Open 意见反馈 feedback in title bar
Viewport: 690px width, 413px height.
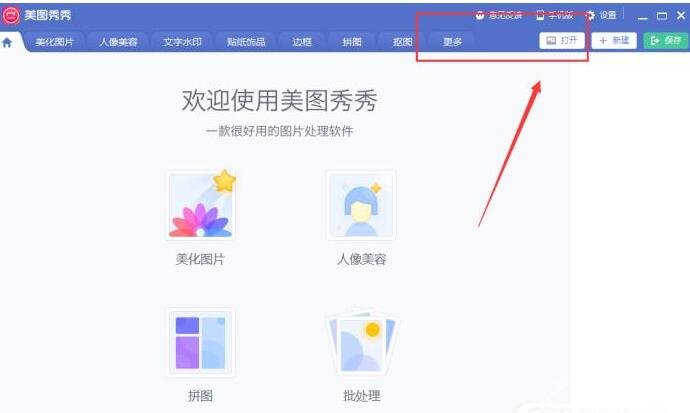pos(499,15)
